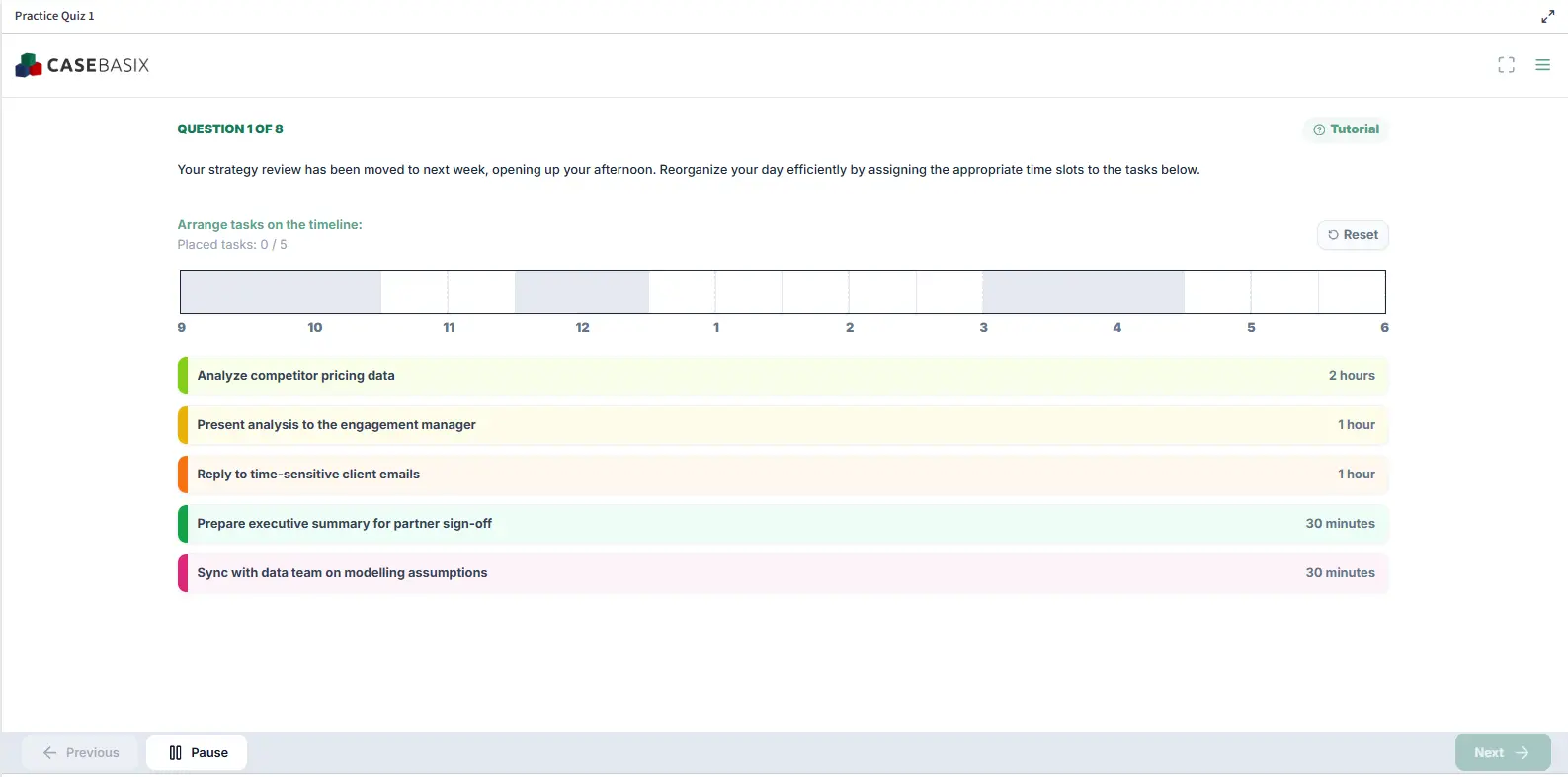The image size is (1568, 777).
Task: Reset the timeline arrangement
Action: click(x=1353, y=235)
